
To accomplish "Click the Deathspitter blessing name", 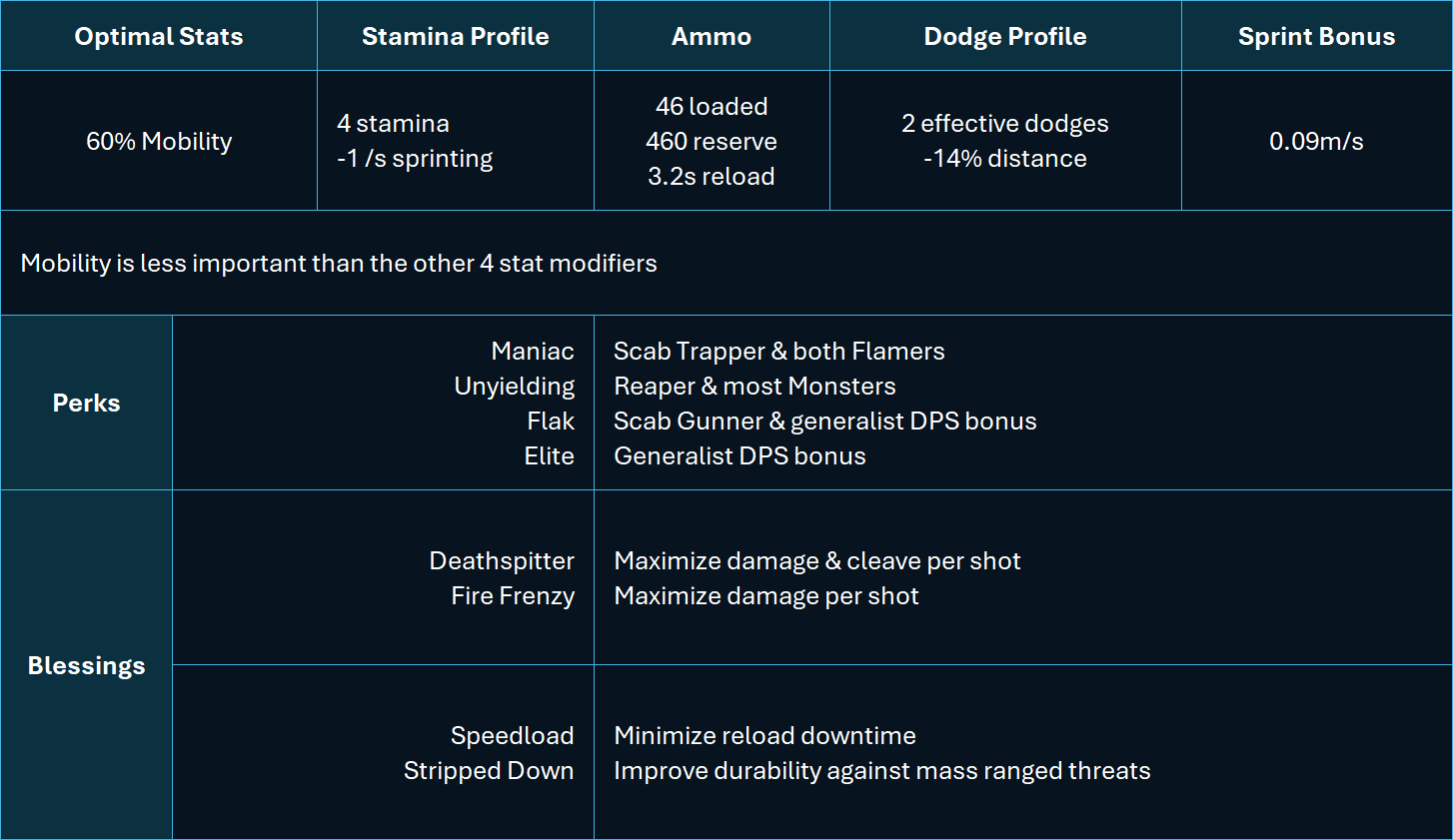I will pyautogui.click(x=502, y=561).
